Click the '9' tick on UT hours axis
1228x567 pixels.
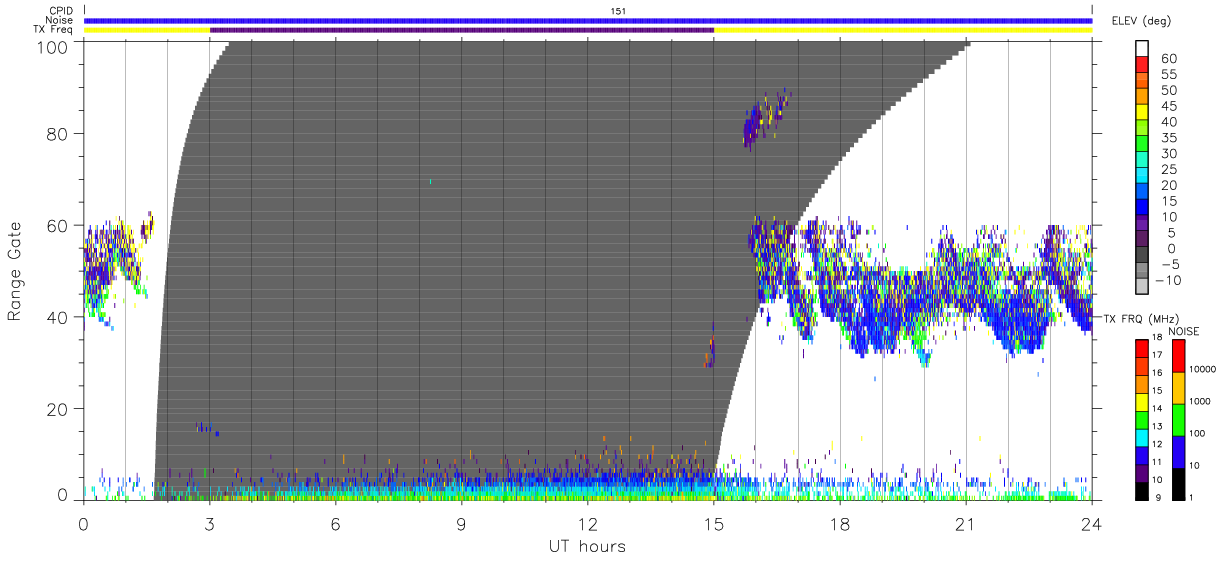click(x=462, y=523)
